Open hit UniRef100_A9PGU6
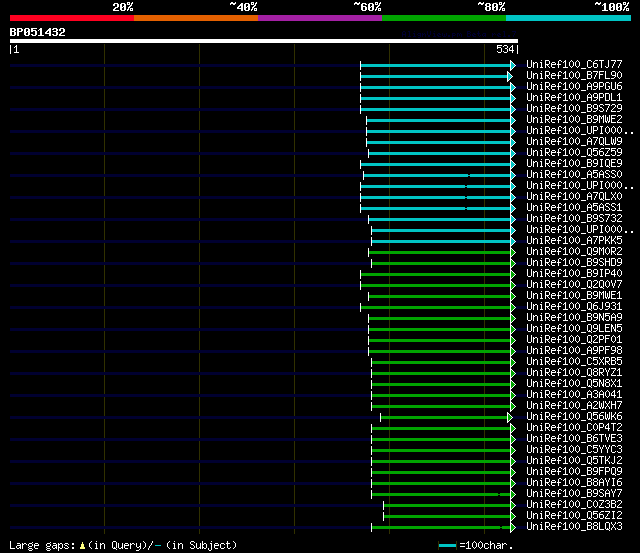The image size is (640, 553). (574, 87)
